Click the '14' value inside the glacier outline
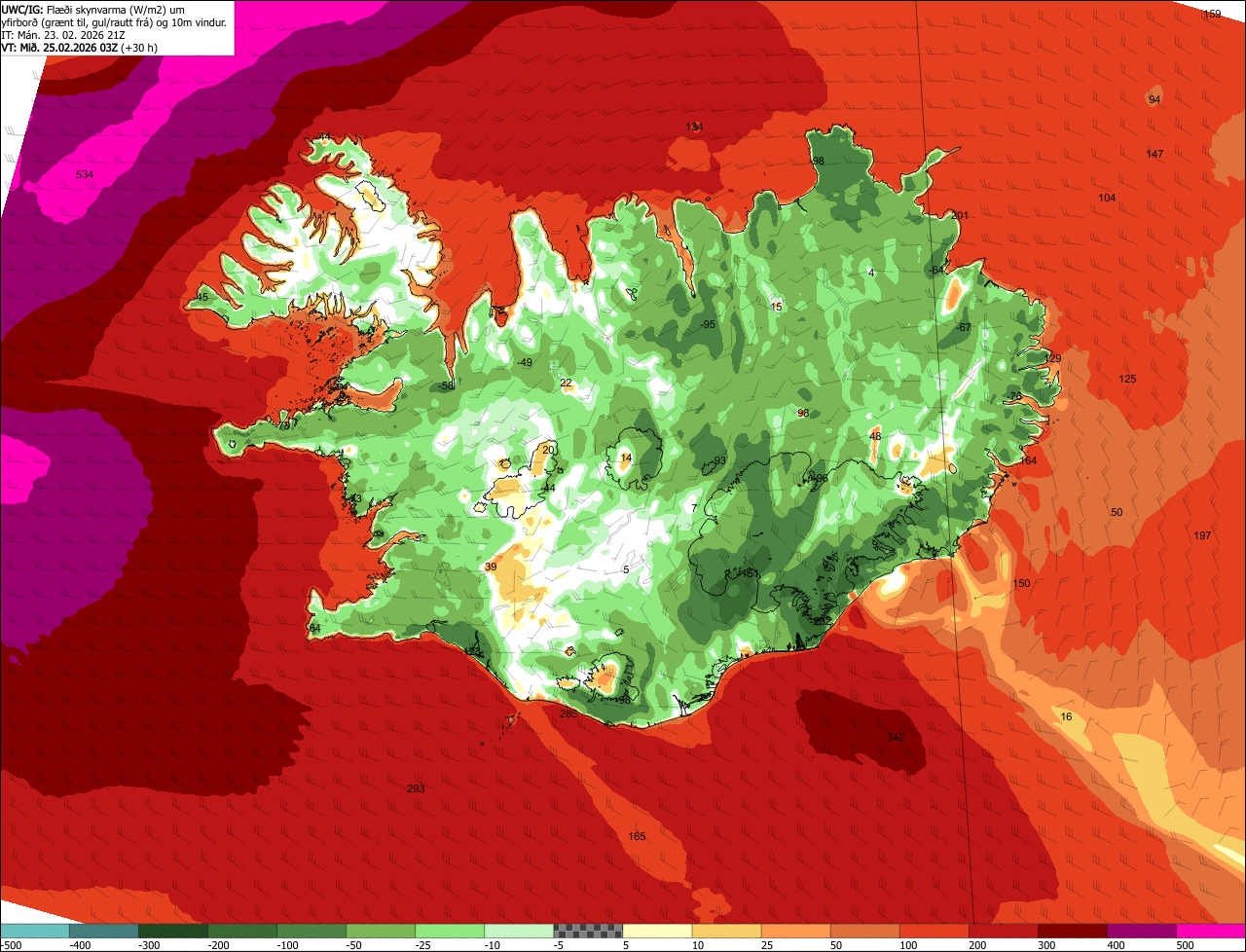This screenshot has width=1246, height=952. coord(626,458)
